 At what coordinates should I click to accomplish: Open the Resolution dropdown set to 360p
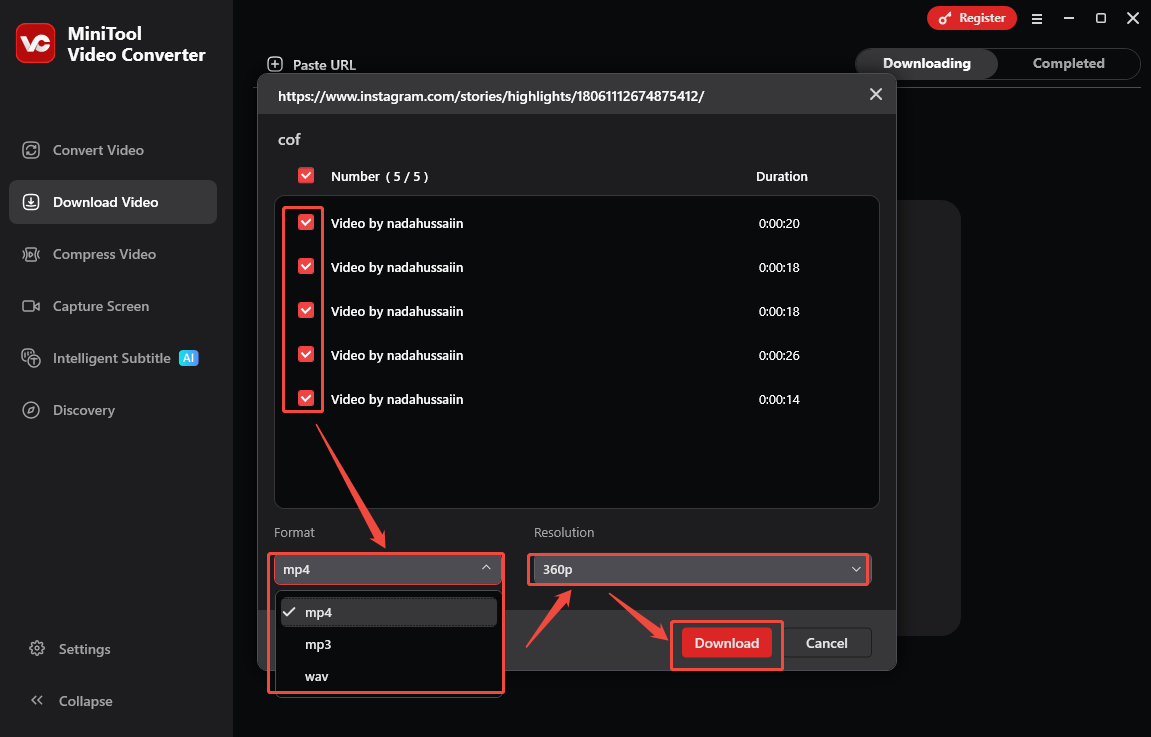(697, 569)
